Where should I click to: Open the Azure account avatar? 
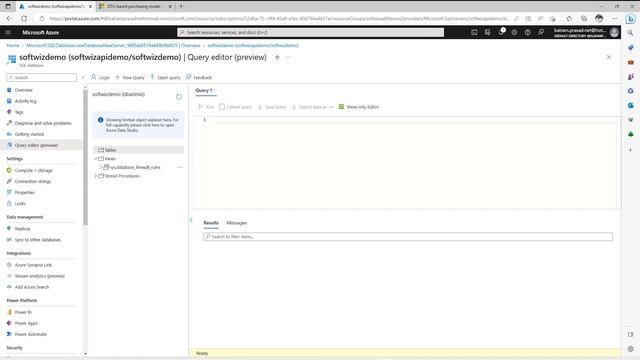point(614,32)
